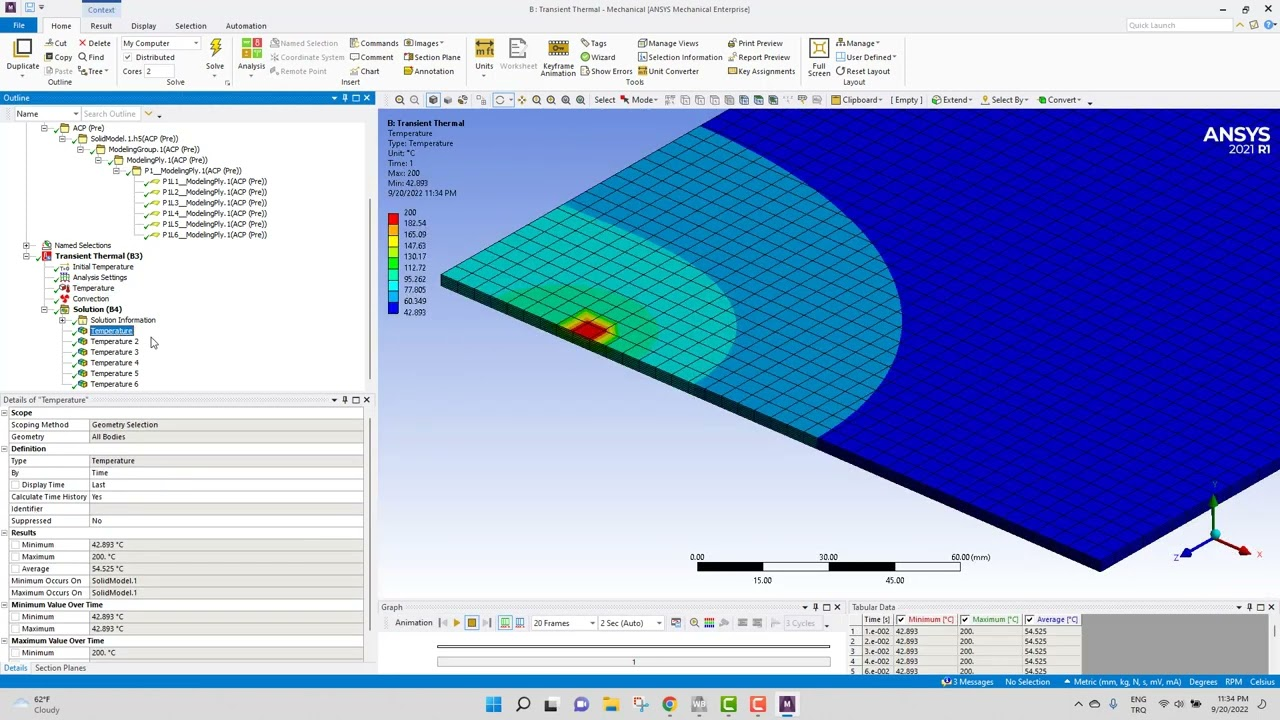Open the 20 Frames dropdown

tap(563, 623)
